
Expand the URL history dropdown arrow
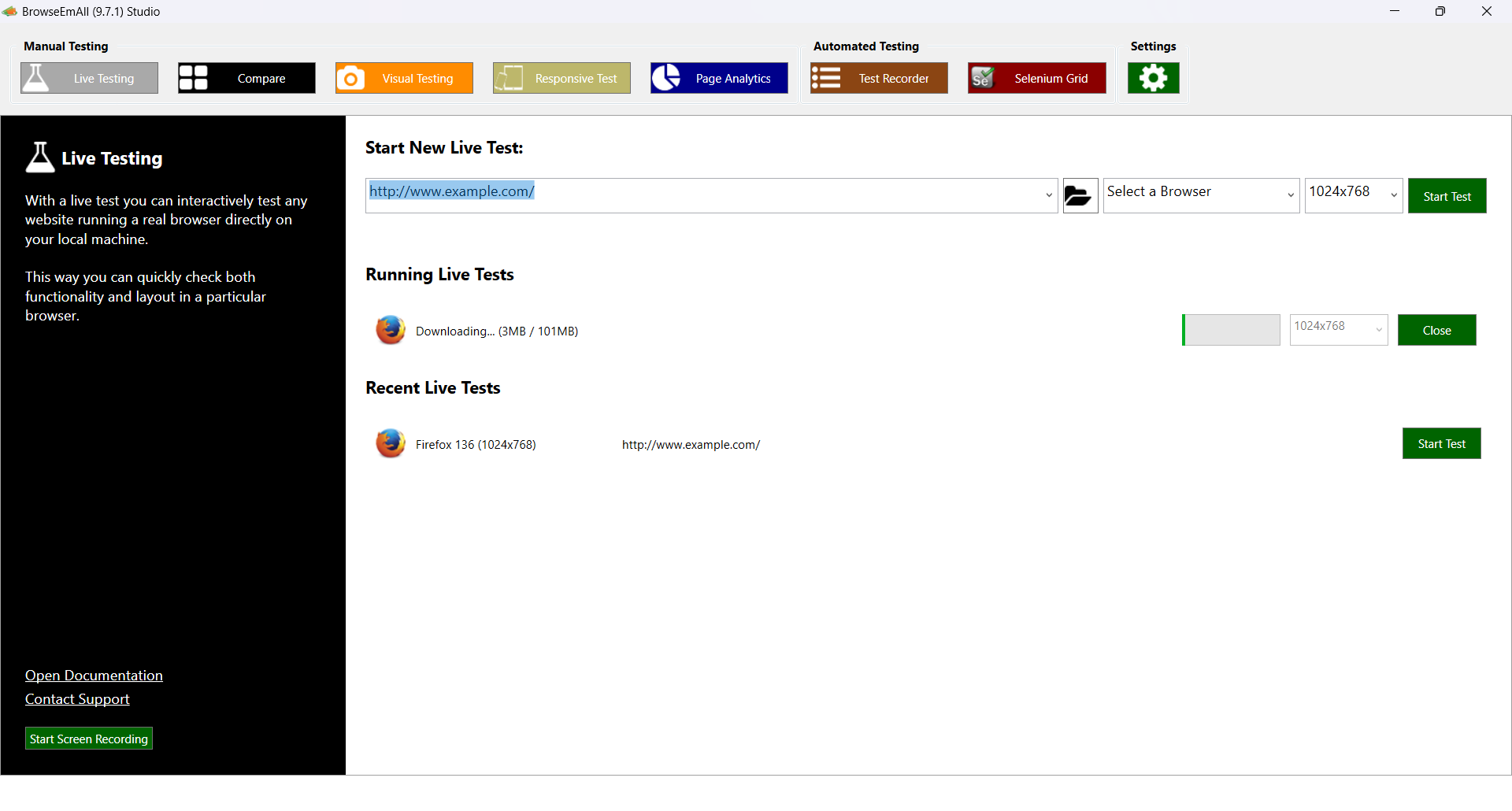tap(1049, 195)
